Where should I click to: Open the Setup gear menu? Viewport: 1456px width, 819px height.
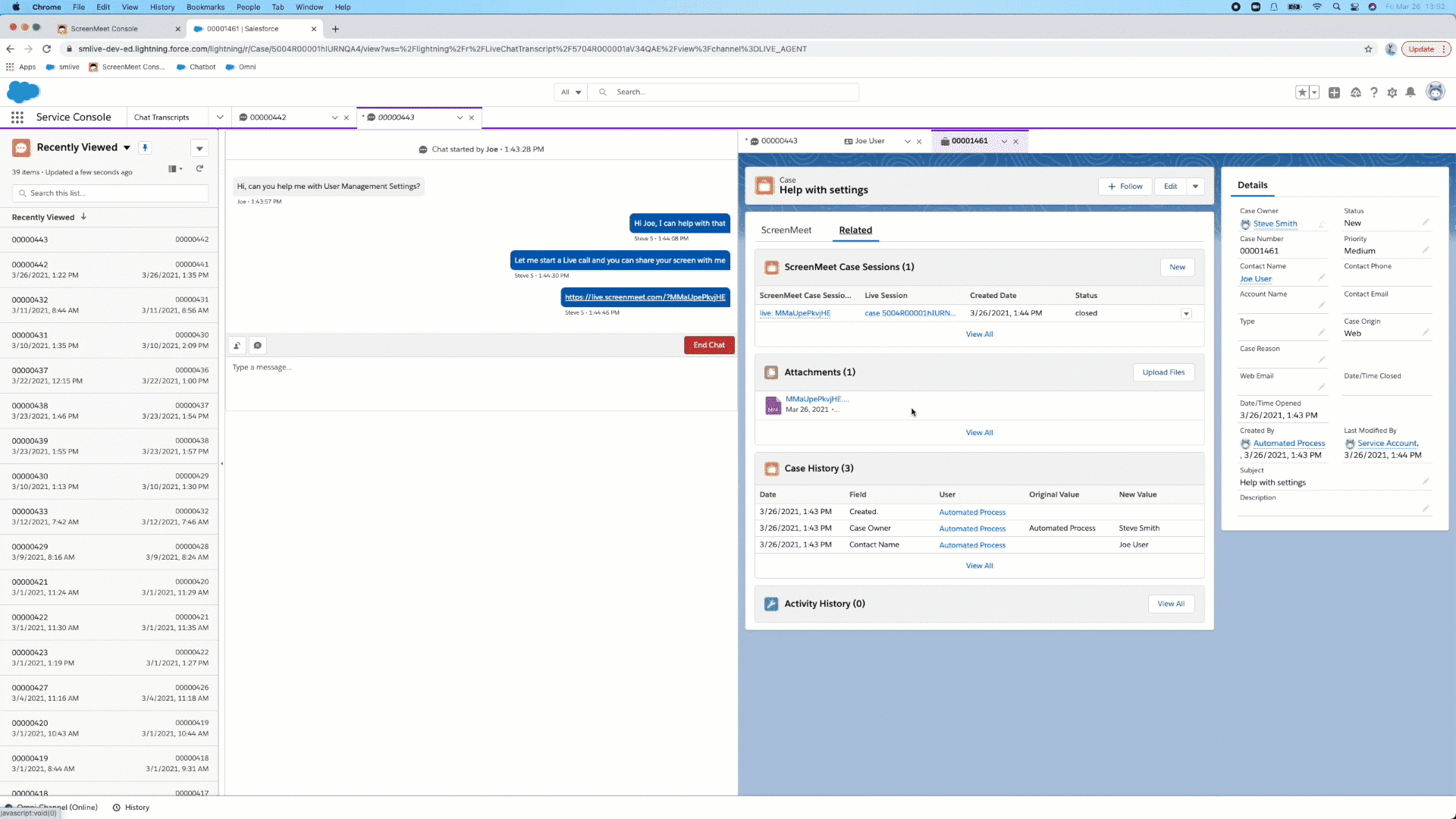1392,93
